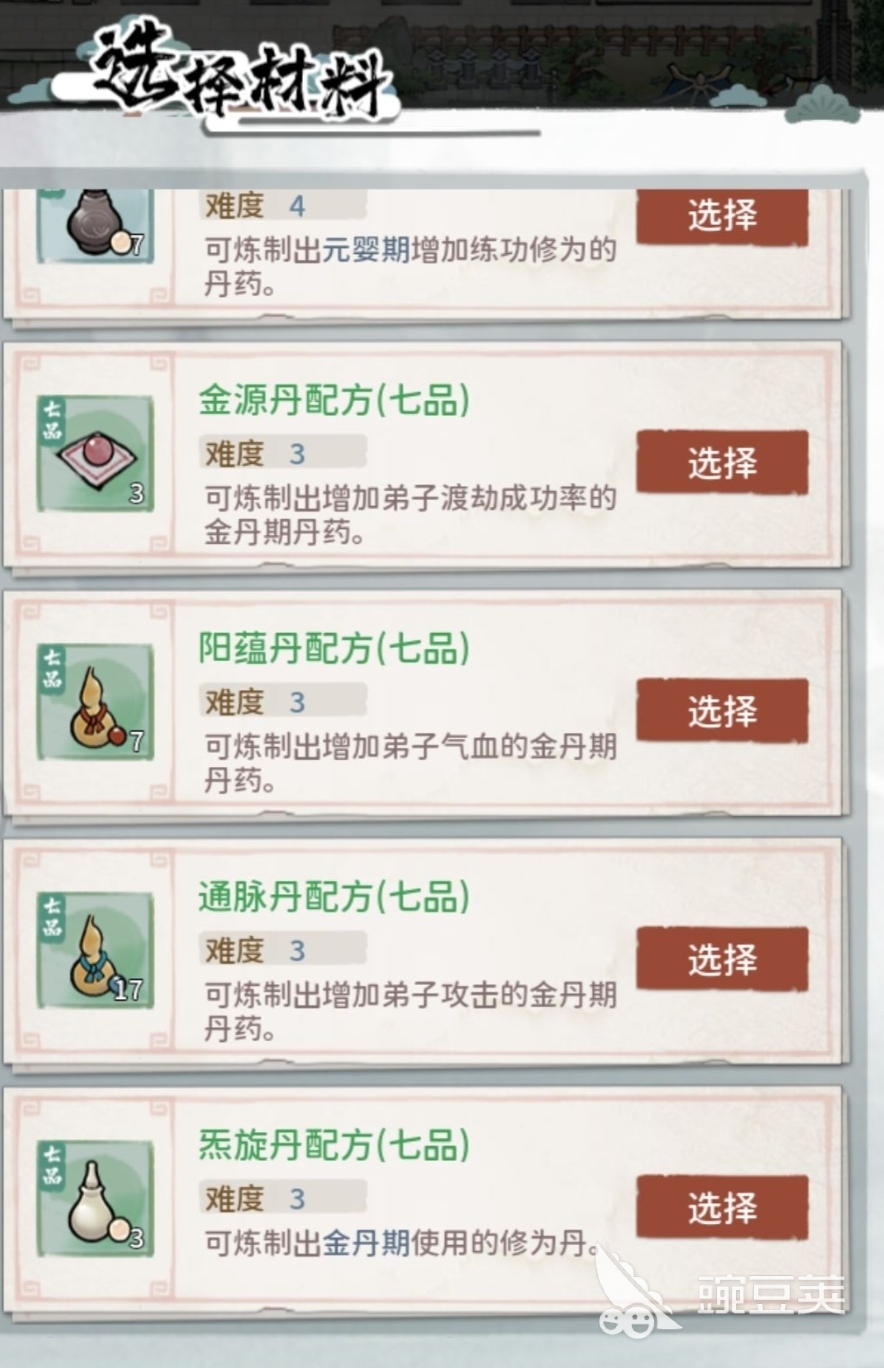Tap the 通脉丹 description about 攻击
The width and height of the screenshot is (884, 1368).
click(x=410, y=1012)
